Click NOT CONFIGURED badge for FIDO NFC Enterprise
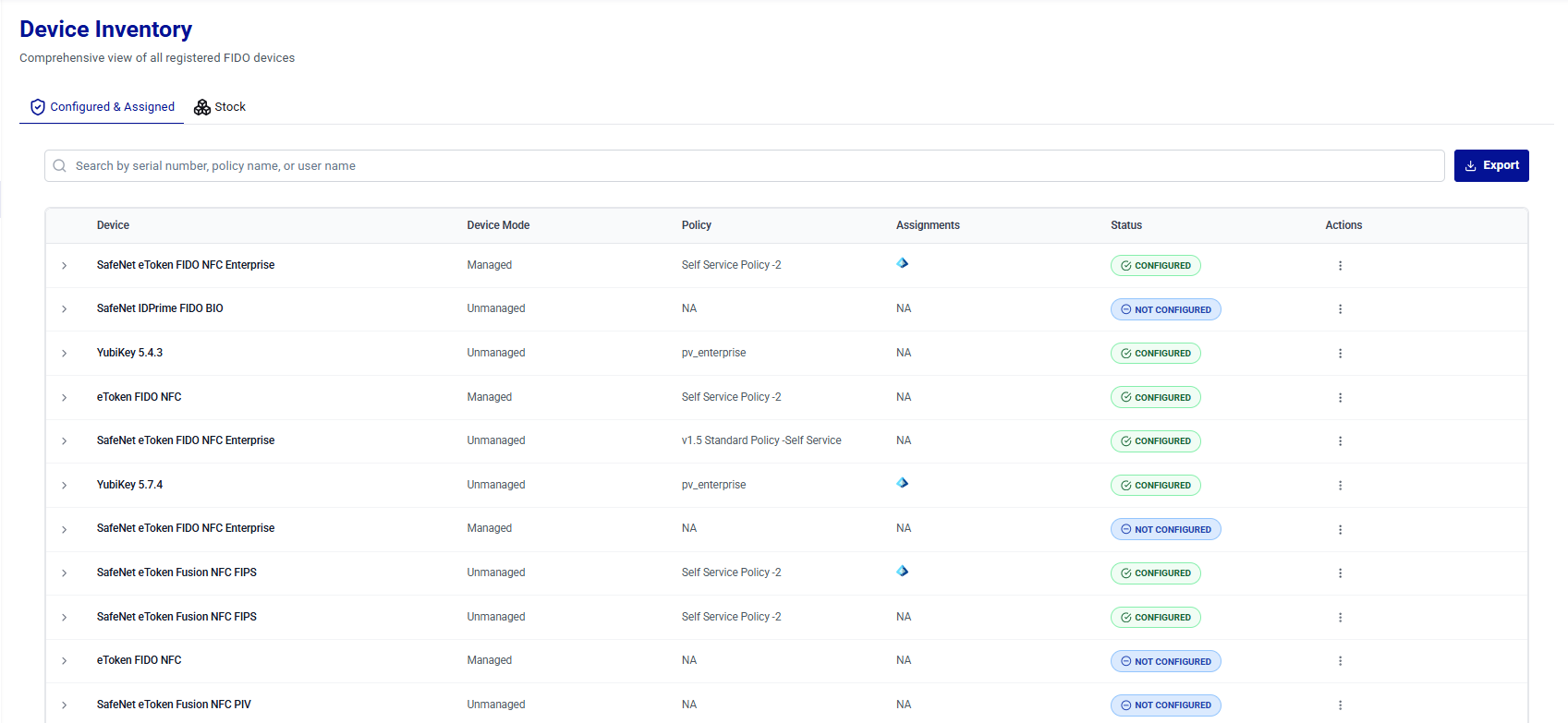Image resolution: width=1568 pixels, height=723 pixels. (x=1166, y=530)
